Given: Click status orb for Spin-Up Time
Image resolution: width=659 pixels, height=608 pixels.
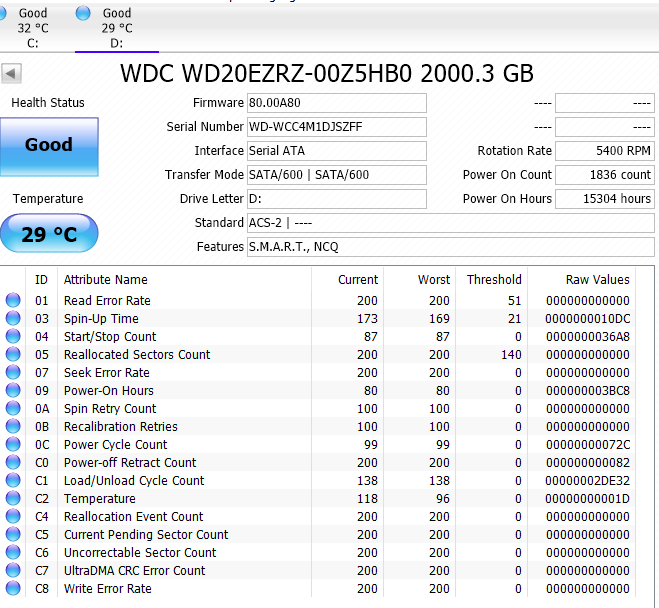Looking at the screenshot, I should [x=13, y=318].
